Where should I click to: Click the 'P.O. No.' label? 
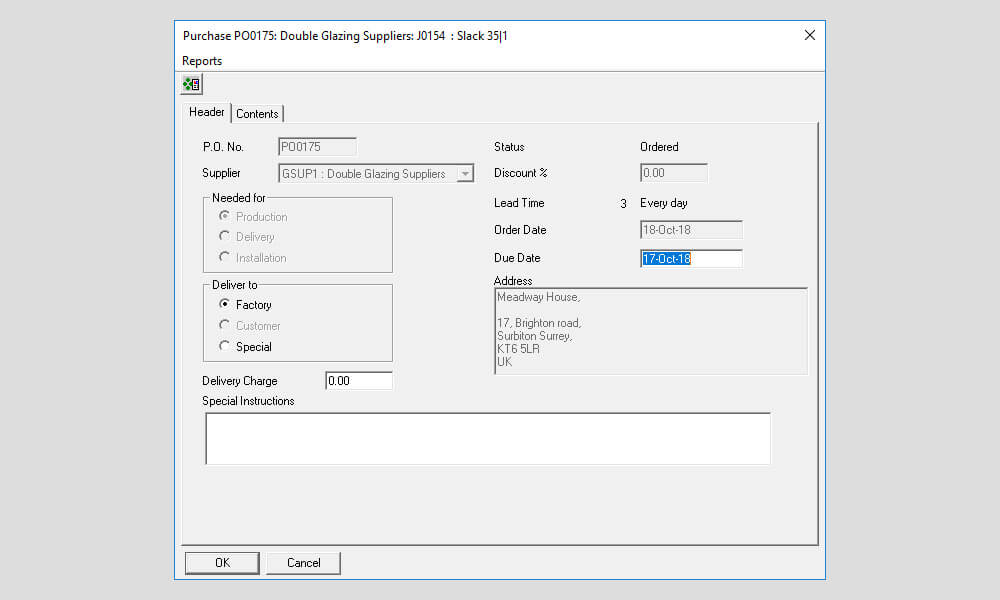click(x=223, y=147)
